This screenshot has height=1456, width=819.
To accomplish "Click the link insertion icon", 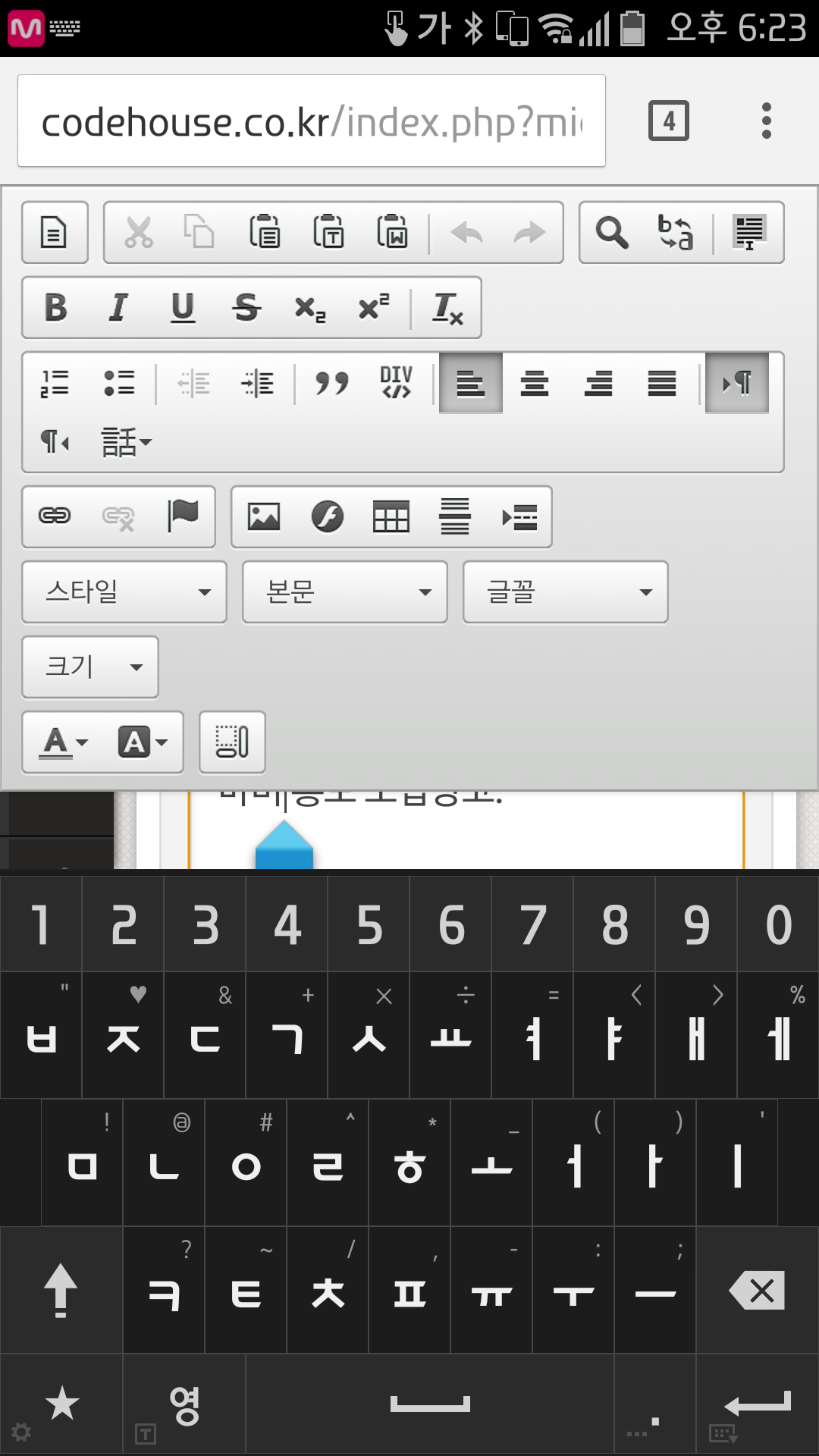I will tap(55, 517).
